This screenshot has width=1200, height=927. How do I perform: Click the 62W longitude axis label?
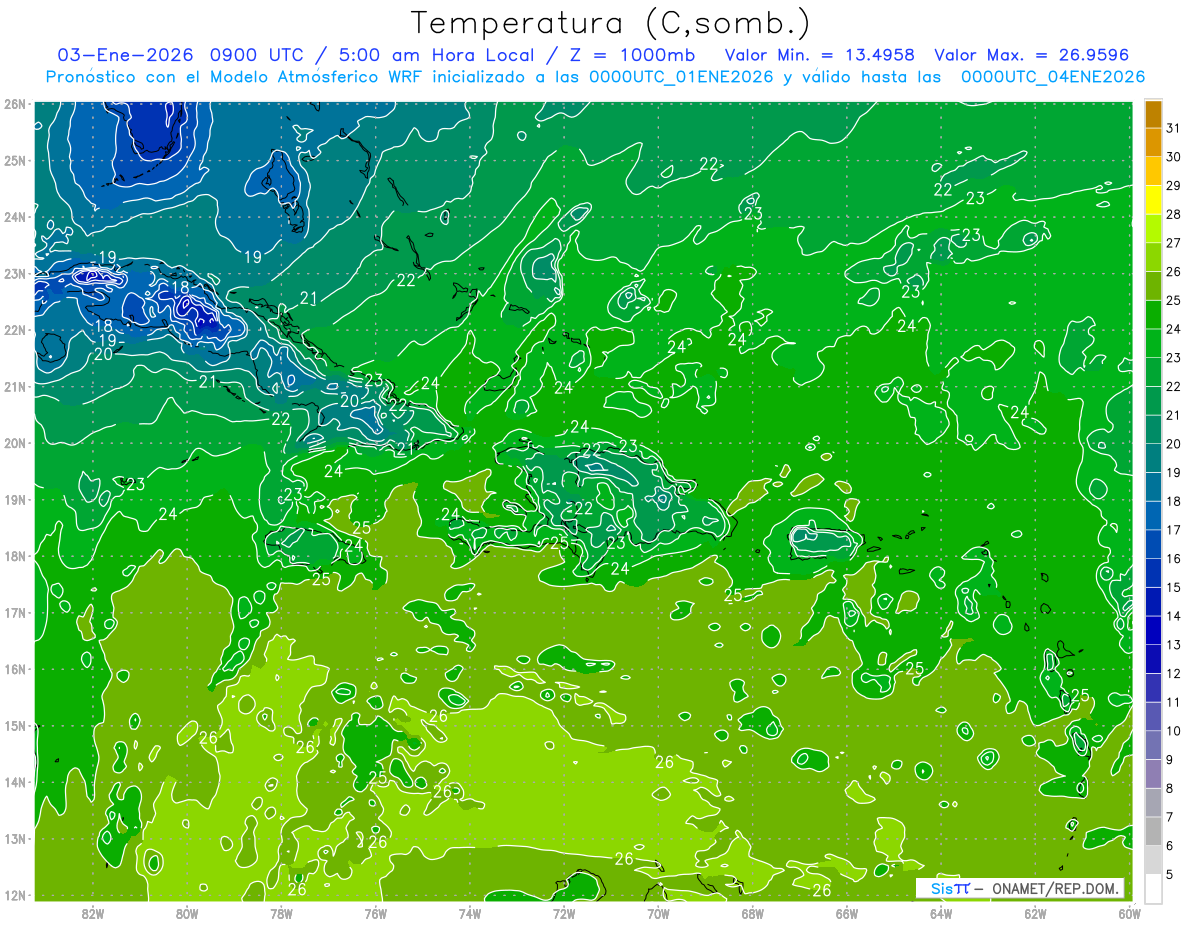click(1036, 914)
